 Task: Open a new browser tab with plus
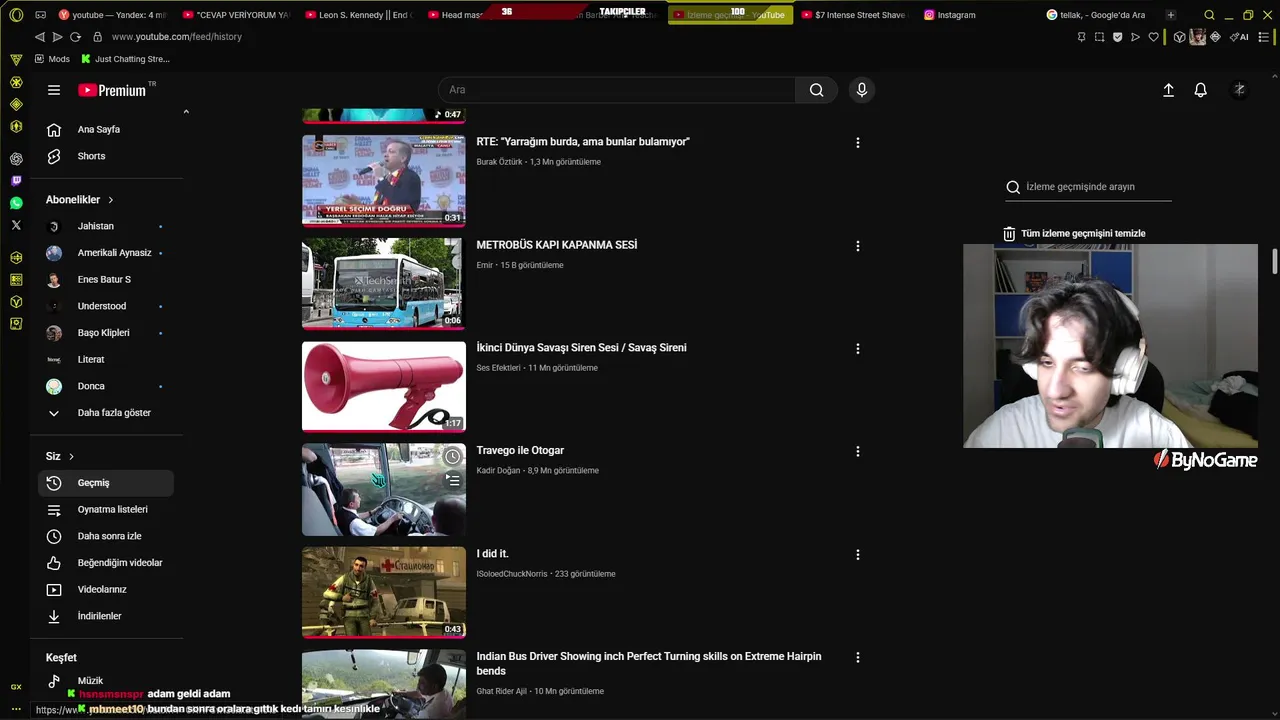[1171, 15]
